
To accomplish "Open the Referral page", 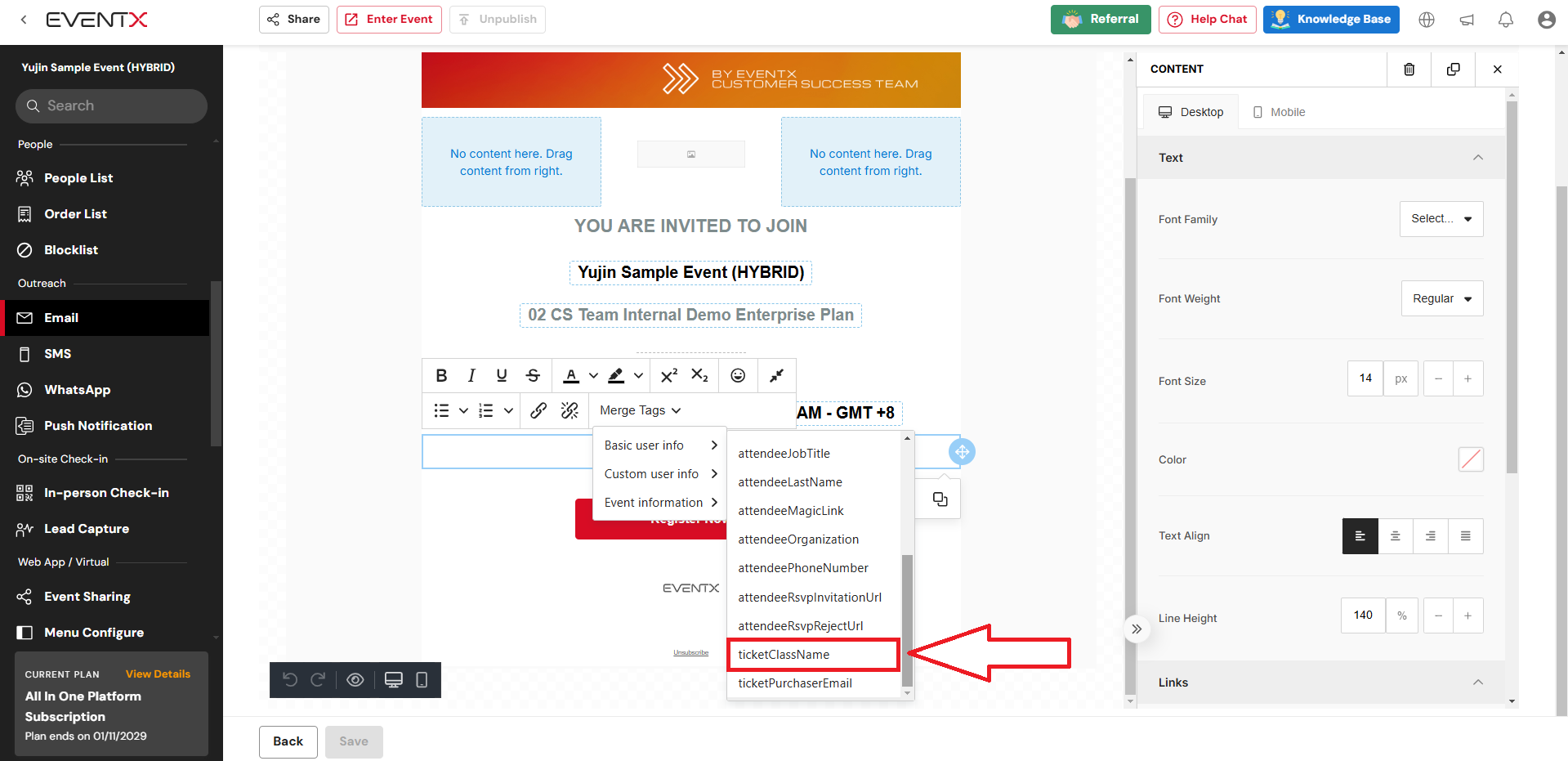I will click(1101, 20).
